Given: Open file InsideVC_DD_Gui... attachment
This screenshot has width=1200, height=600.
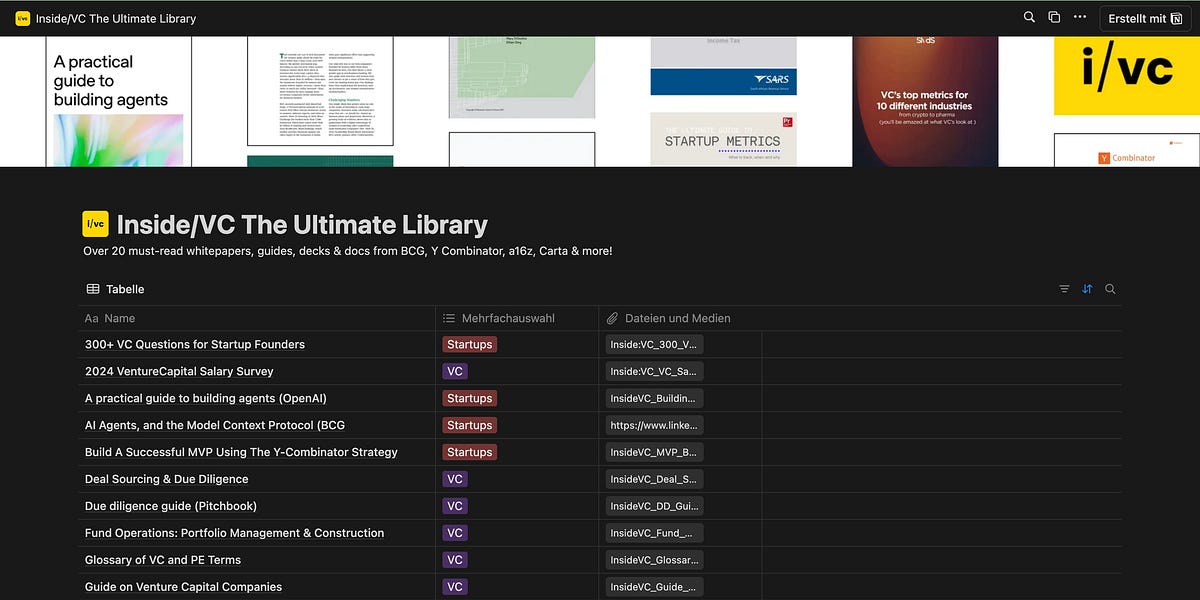Looking at the screenshot, I should pos(654,506).
